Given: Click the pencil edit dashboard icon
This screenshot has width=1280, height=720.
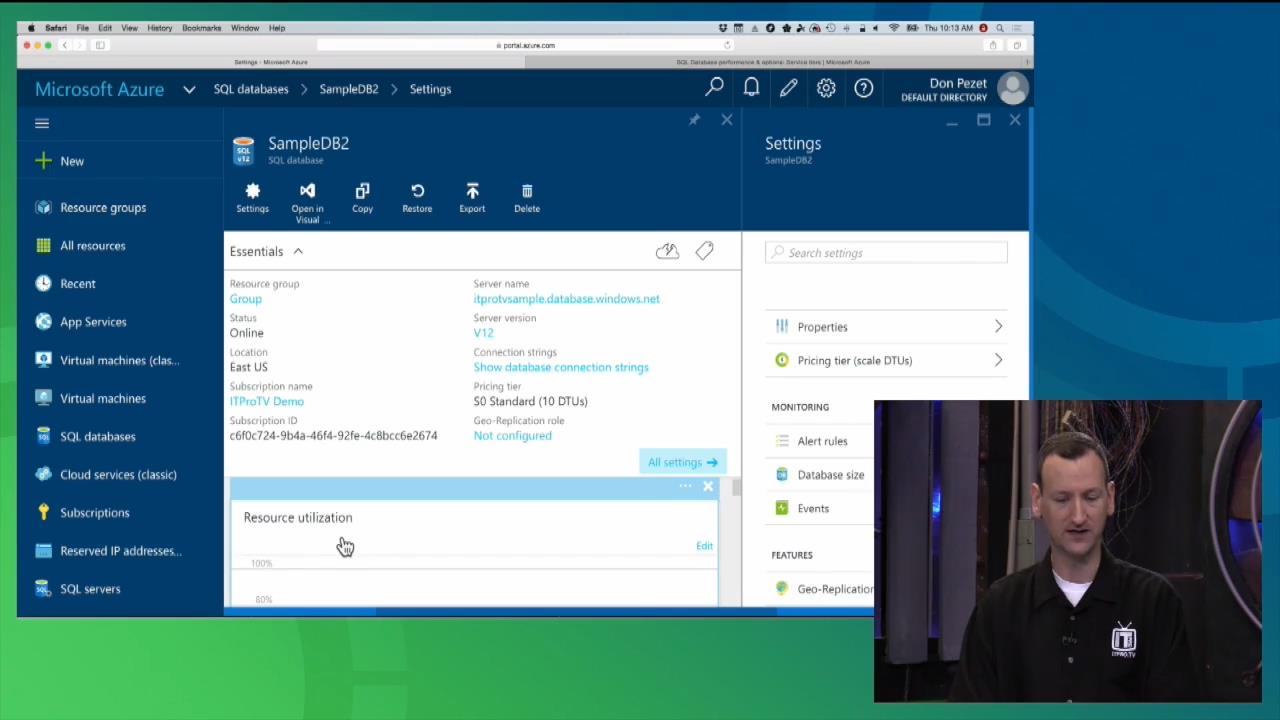Looking at the screenshot, I should [x=788, y=88].
